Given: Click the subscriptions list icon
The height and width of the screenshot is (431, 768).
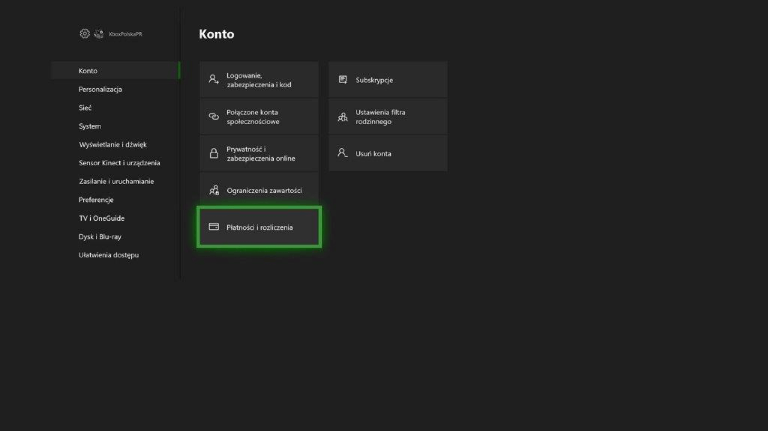Looking at the screenshot, I should click(x=343, y=79).
